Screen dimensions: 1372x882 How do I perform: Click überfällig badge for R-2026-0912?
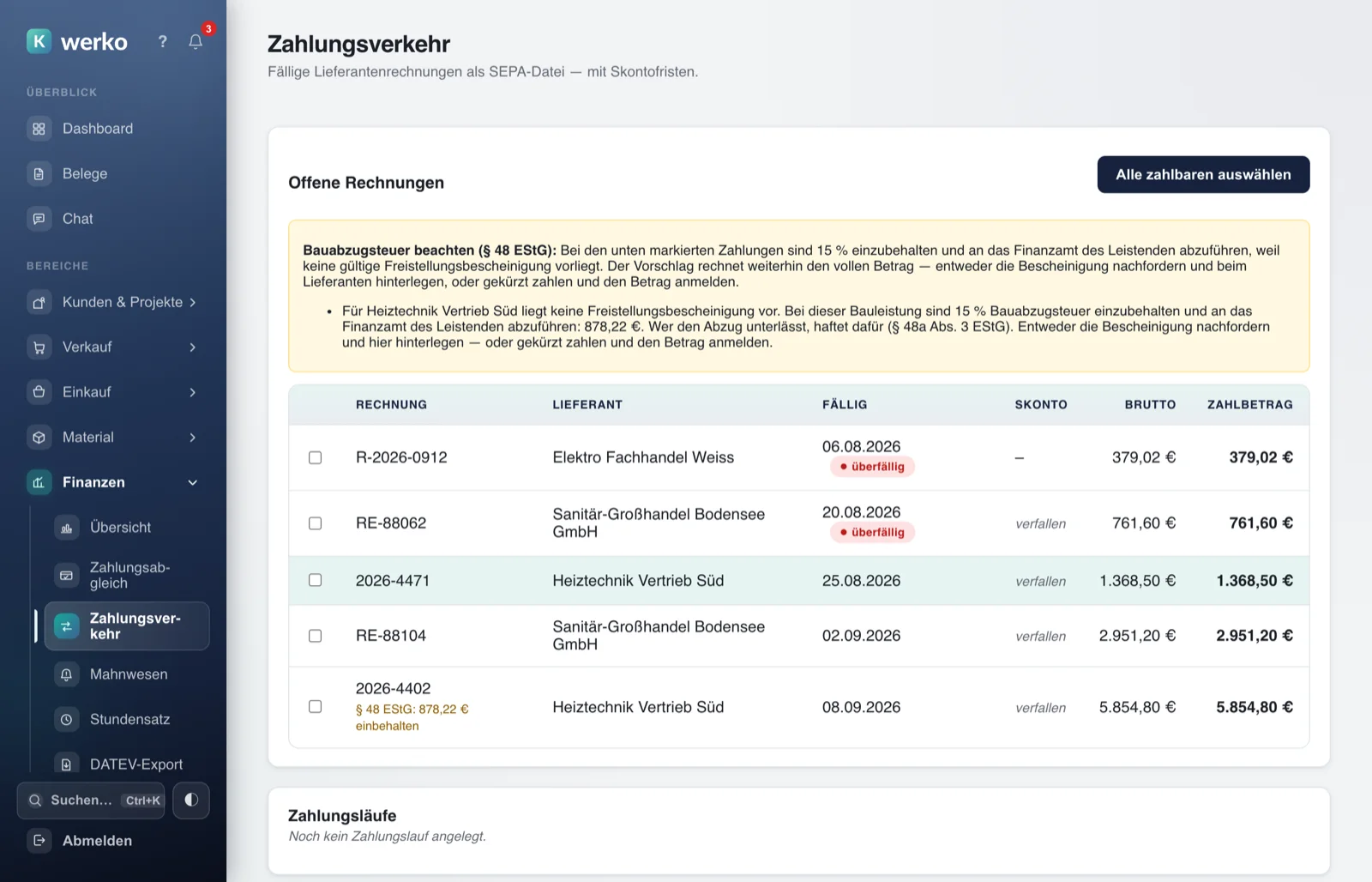(872, 467)
